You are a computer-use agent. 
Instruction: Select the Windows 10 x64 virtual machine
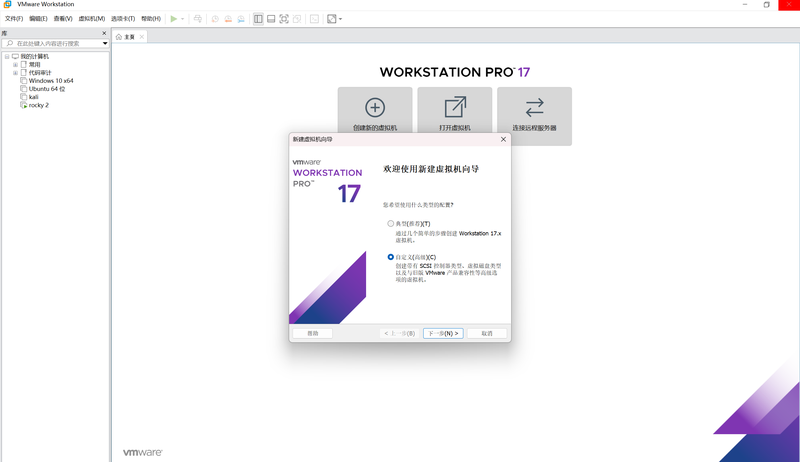click(x=51, y=81)
